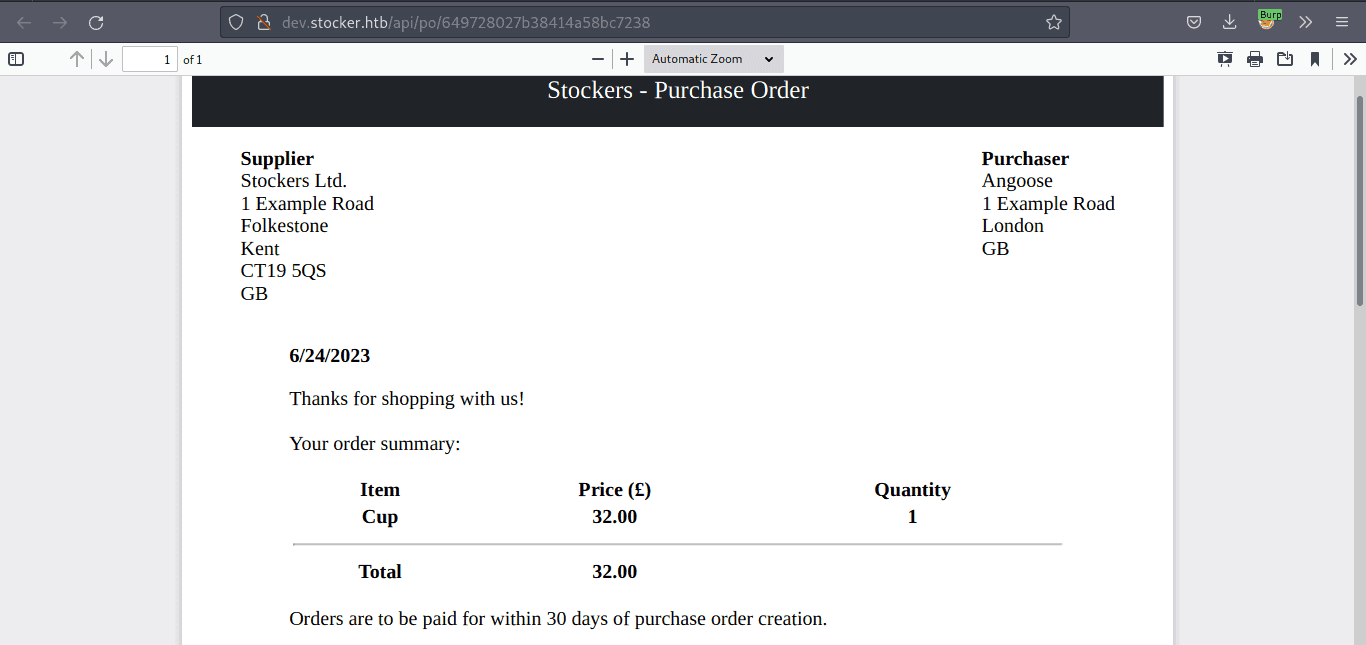Expand more tools overflow chevron in Firefox

click(x=1306, y=22)
